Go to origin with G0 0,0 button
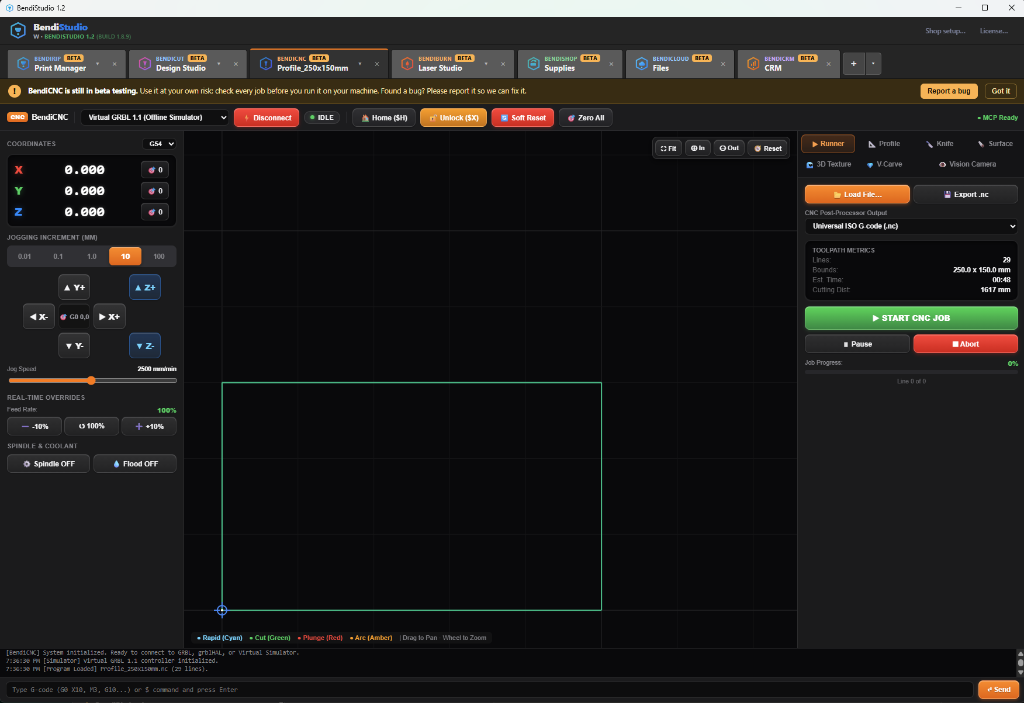Image resolution: width=1024 pixels, height=703 pixels. 74,316
